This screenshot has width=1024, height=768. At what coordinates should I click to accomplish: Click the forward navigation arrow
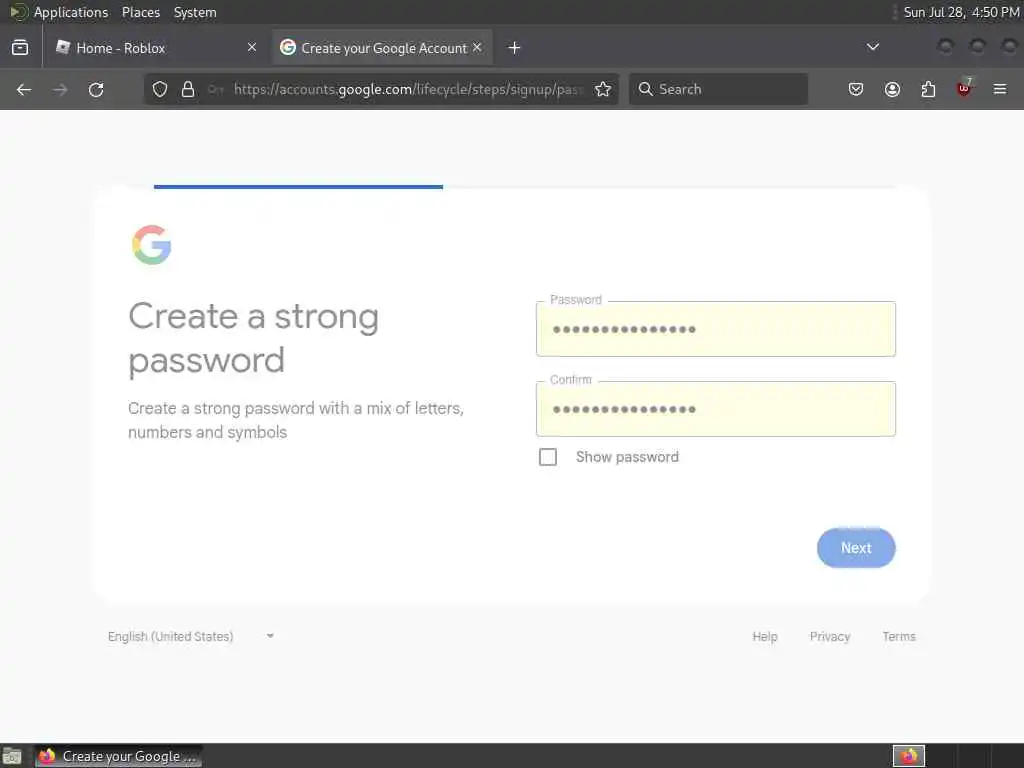point(60,89)
